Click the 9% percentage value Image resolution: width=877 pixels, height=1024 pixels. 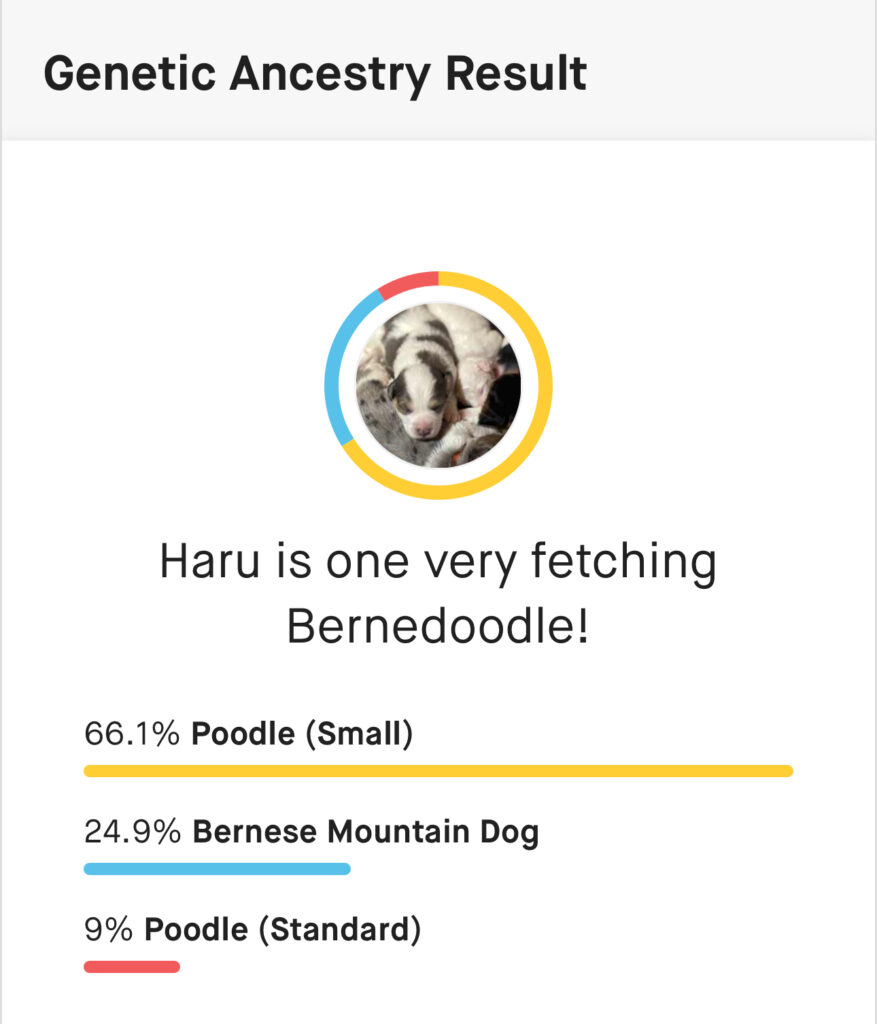(108, 930)
